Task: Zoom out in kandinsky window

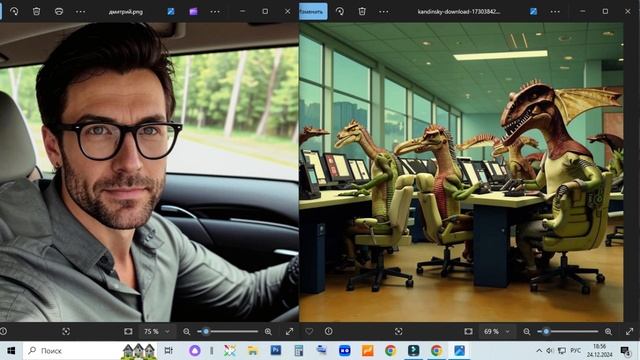Action: [x=527, y=331]
